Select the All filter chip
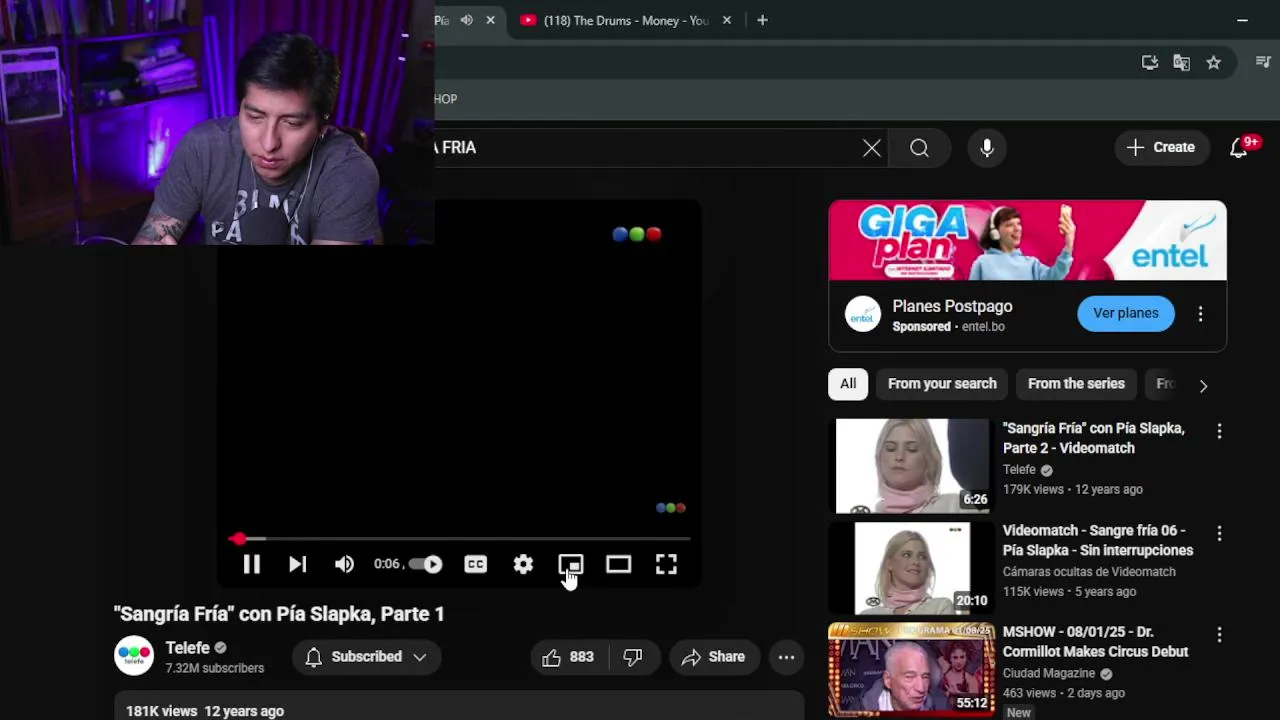Viewport: 1280px width, 720px height. coord(848,384)
